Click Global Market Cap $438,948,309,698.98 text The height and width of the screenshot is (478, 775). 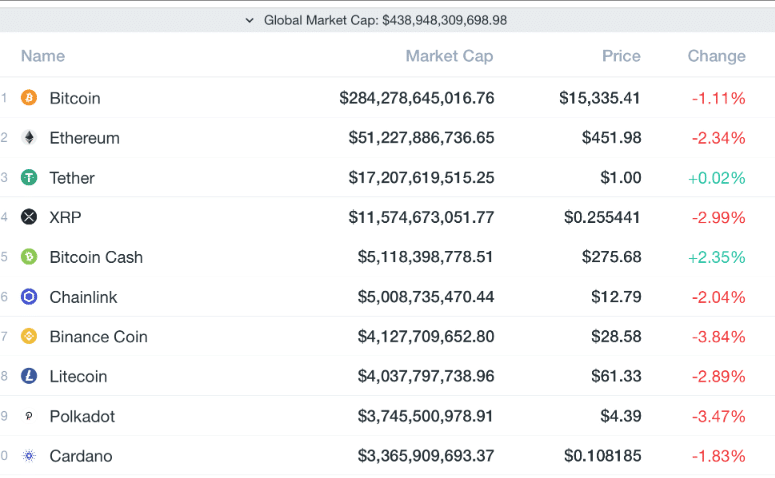click(386, 20)
